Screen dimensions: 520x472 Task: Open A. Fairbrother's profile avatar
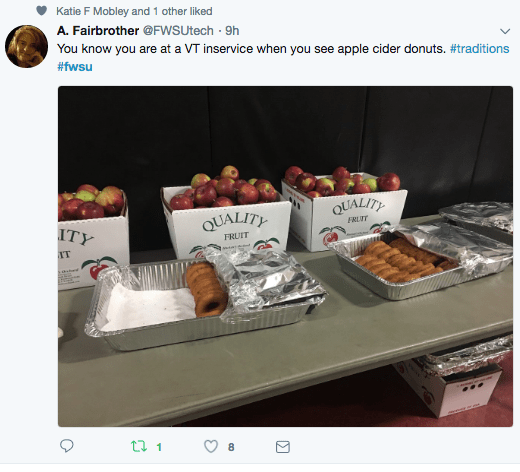26,46
